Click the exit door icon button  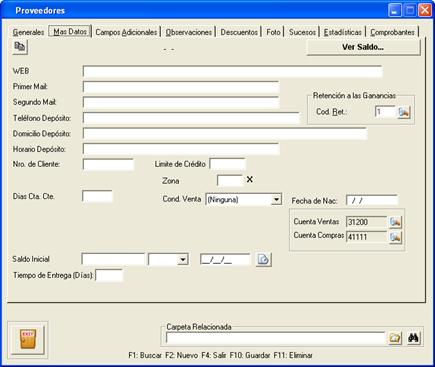point(28,339)
